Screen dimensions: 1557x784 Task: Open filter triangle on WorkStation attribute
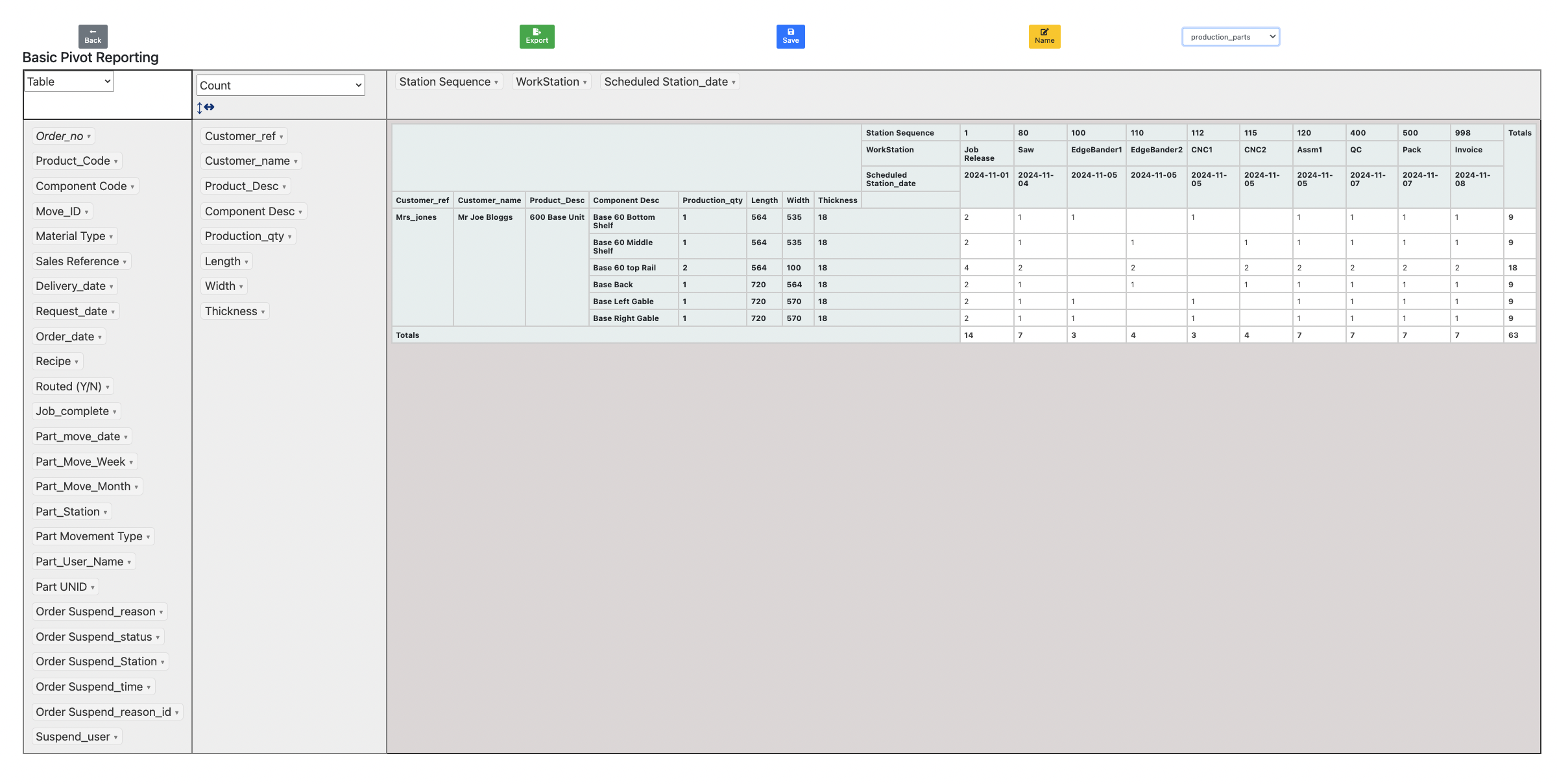tap(585, 82)
